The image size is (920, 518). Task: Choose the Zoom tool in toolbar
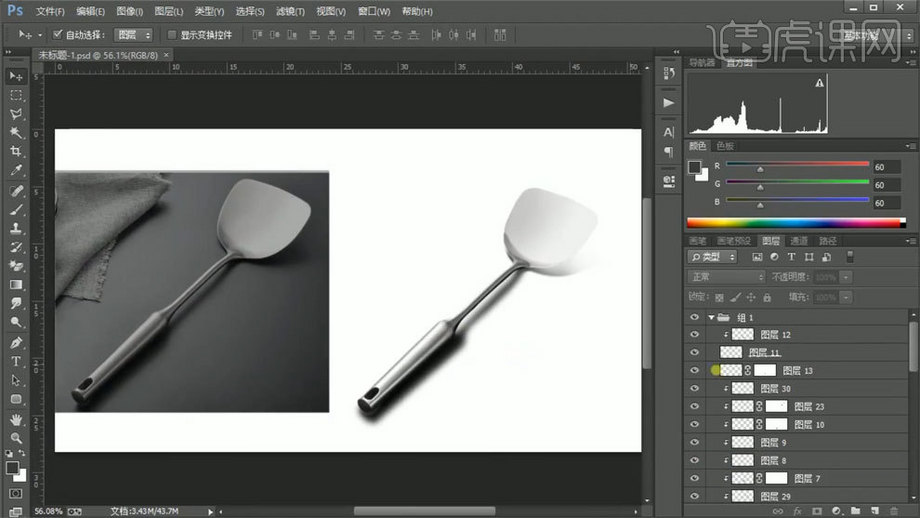click(16, 438)
